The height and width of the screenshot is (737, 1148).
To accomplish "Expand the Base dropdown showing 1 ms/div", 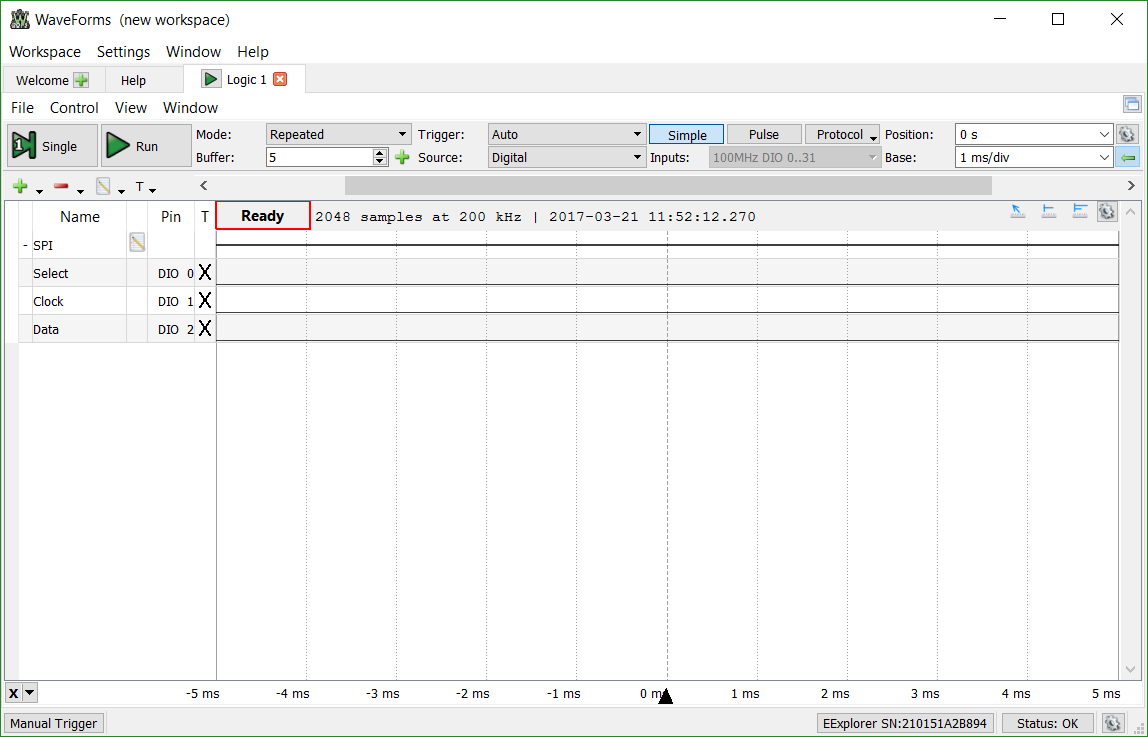I will pos(1105,157).
